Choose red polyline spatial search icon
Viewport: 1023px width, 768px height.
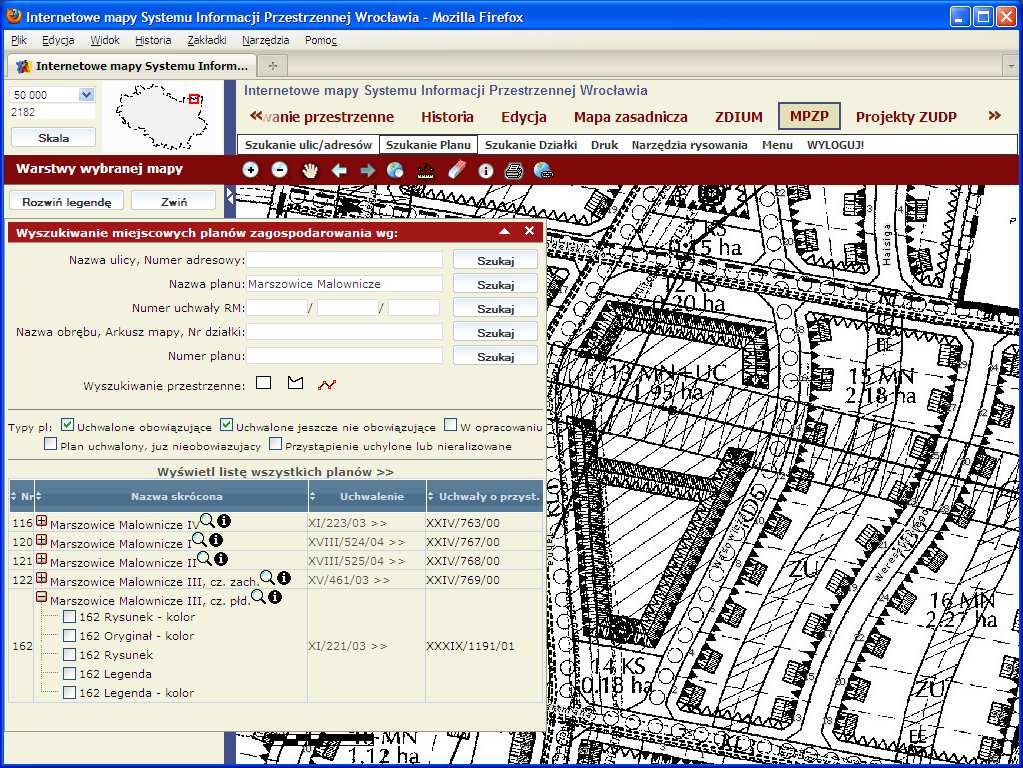[x=327, y=384]
